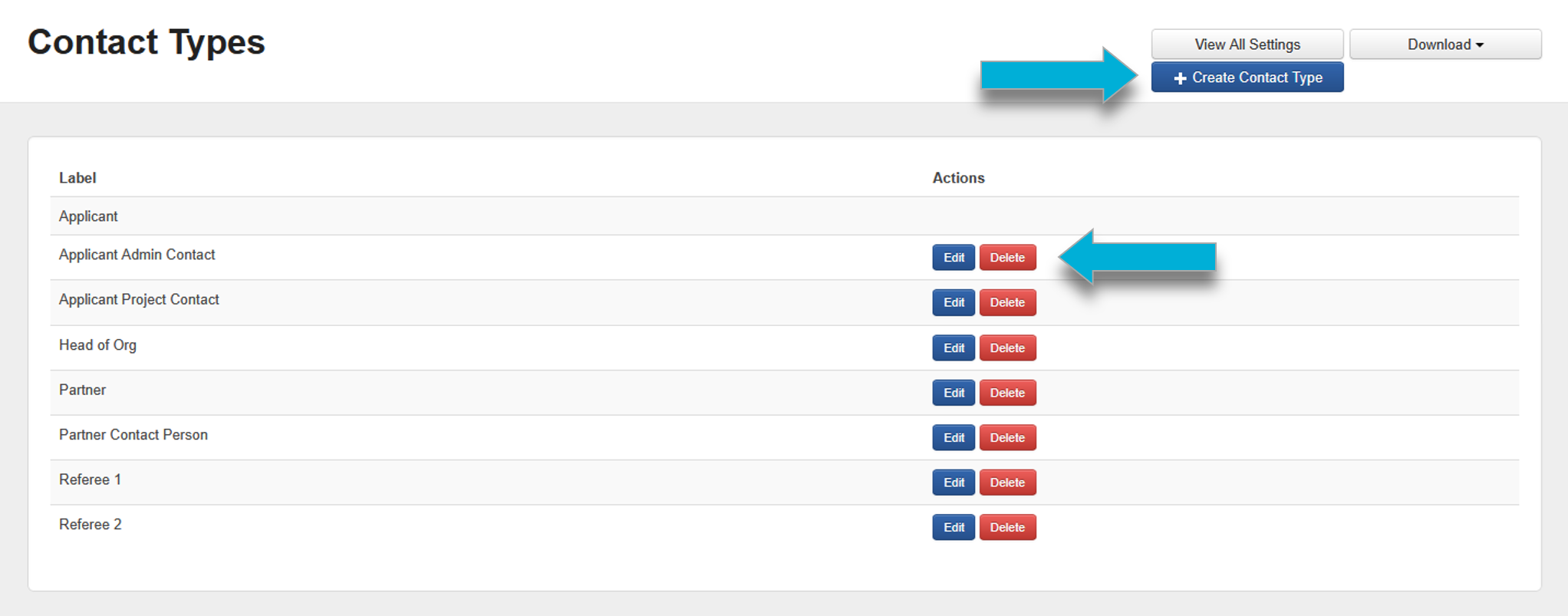This screenshot has height=616, width=1568.
Task: Edit the Head of Org type
Action: coord(954,348)
